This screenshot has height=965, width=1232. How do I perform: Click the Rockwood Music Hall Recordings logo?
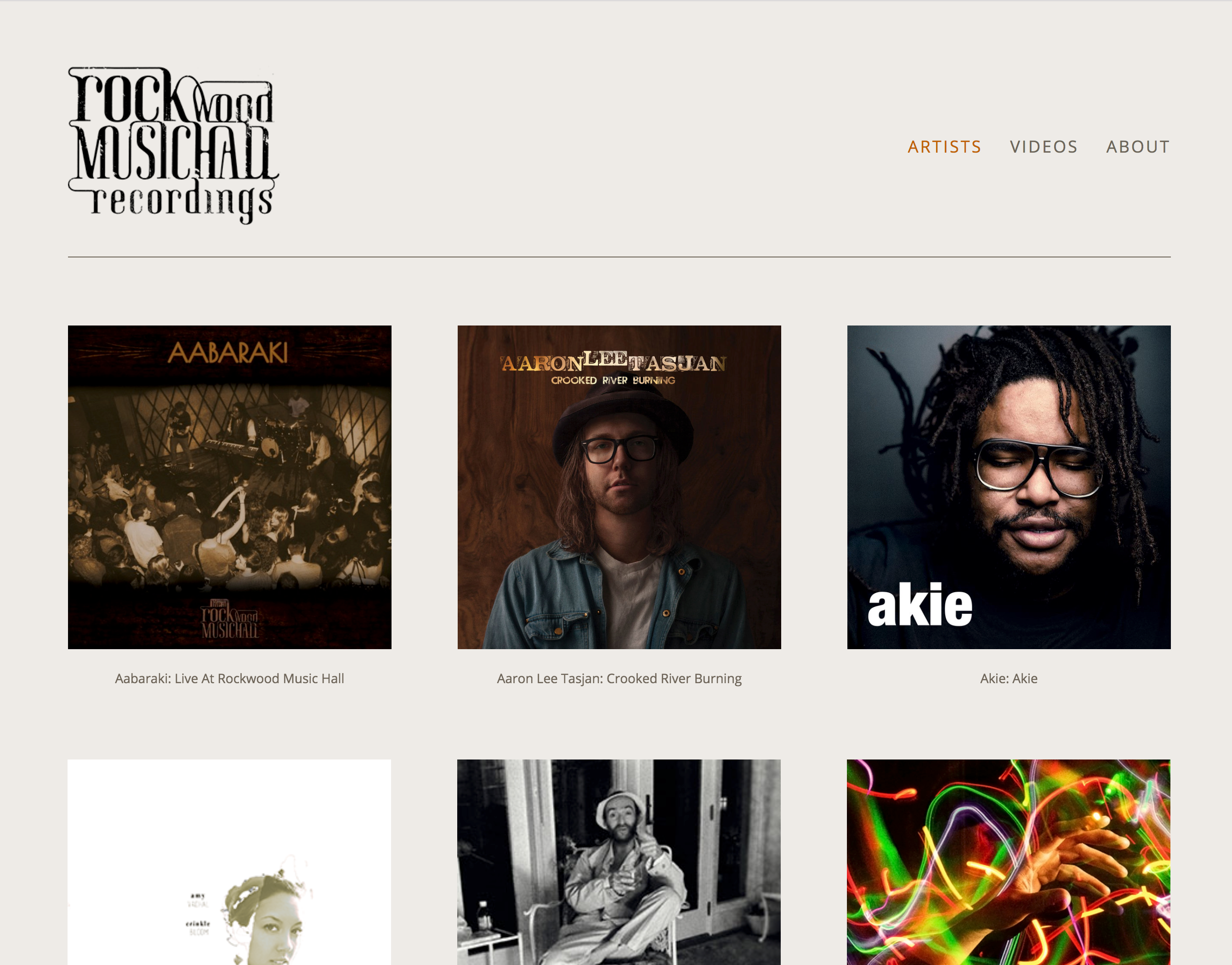(173, 146)
